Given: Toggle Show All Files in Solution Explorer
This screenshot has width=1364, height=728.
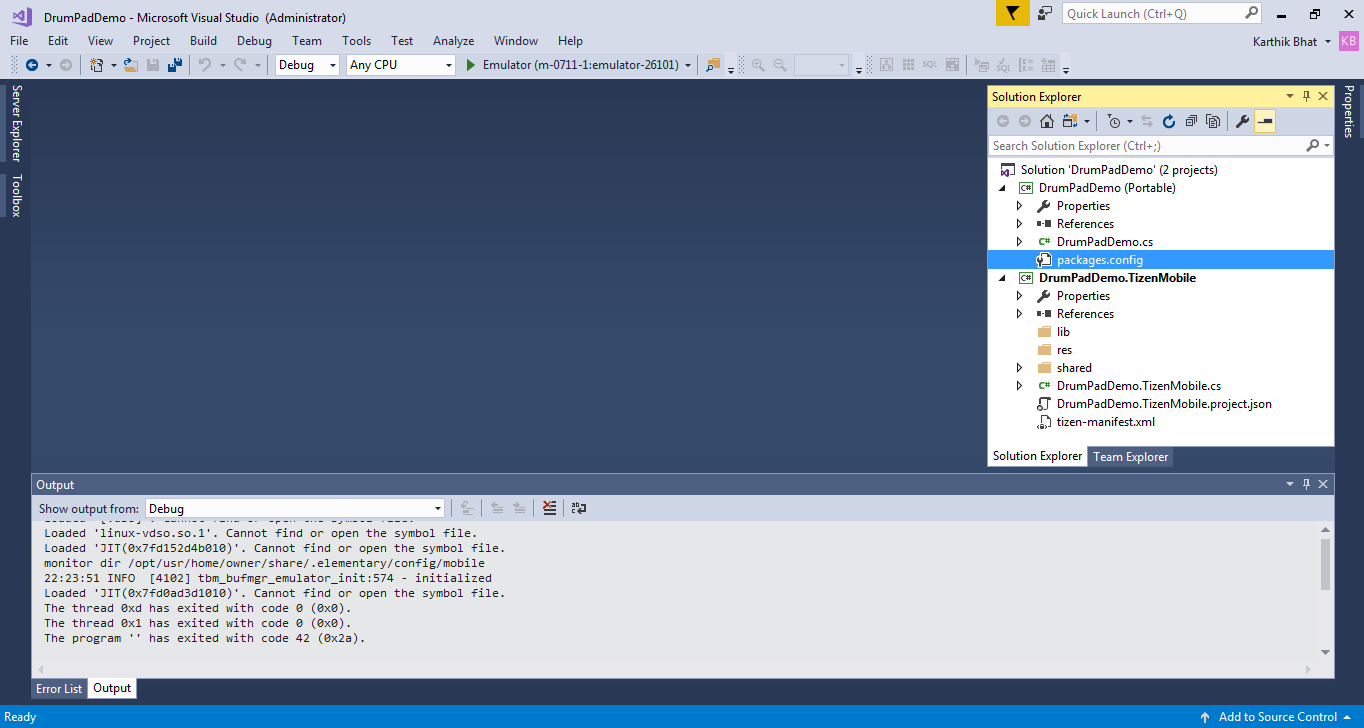Looking at the screenshot, I should (1213, 121).
